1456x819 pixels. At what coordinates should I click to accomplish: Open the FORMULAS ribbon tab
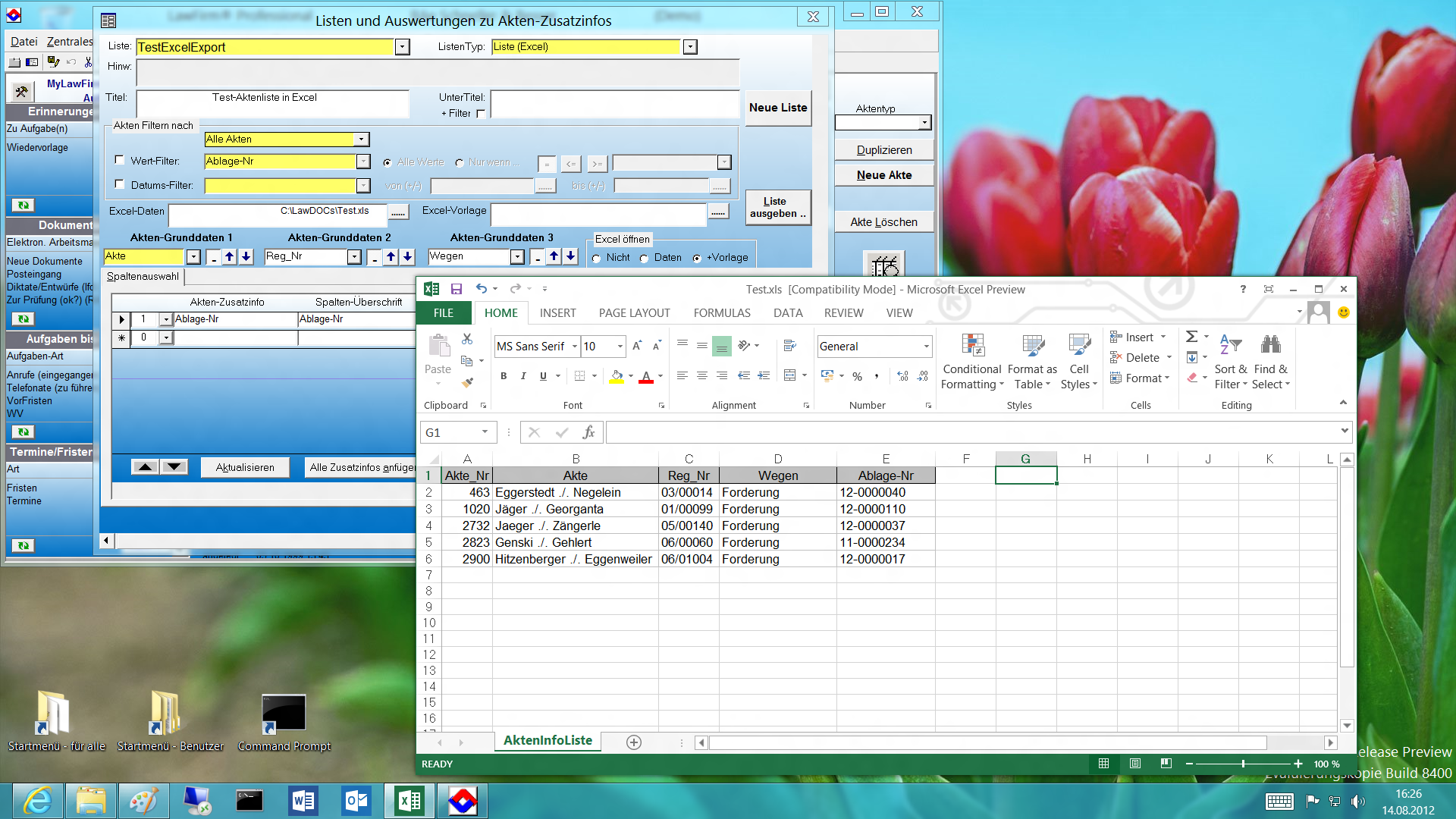point(721,313)
